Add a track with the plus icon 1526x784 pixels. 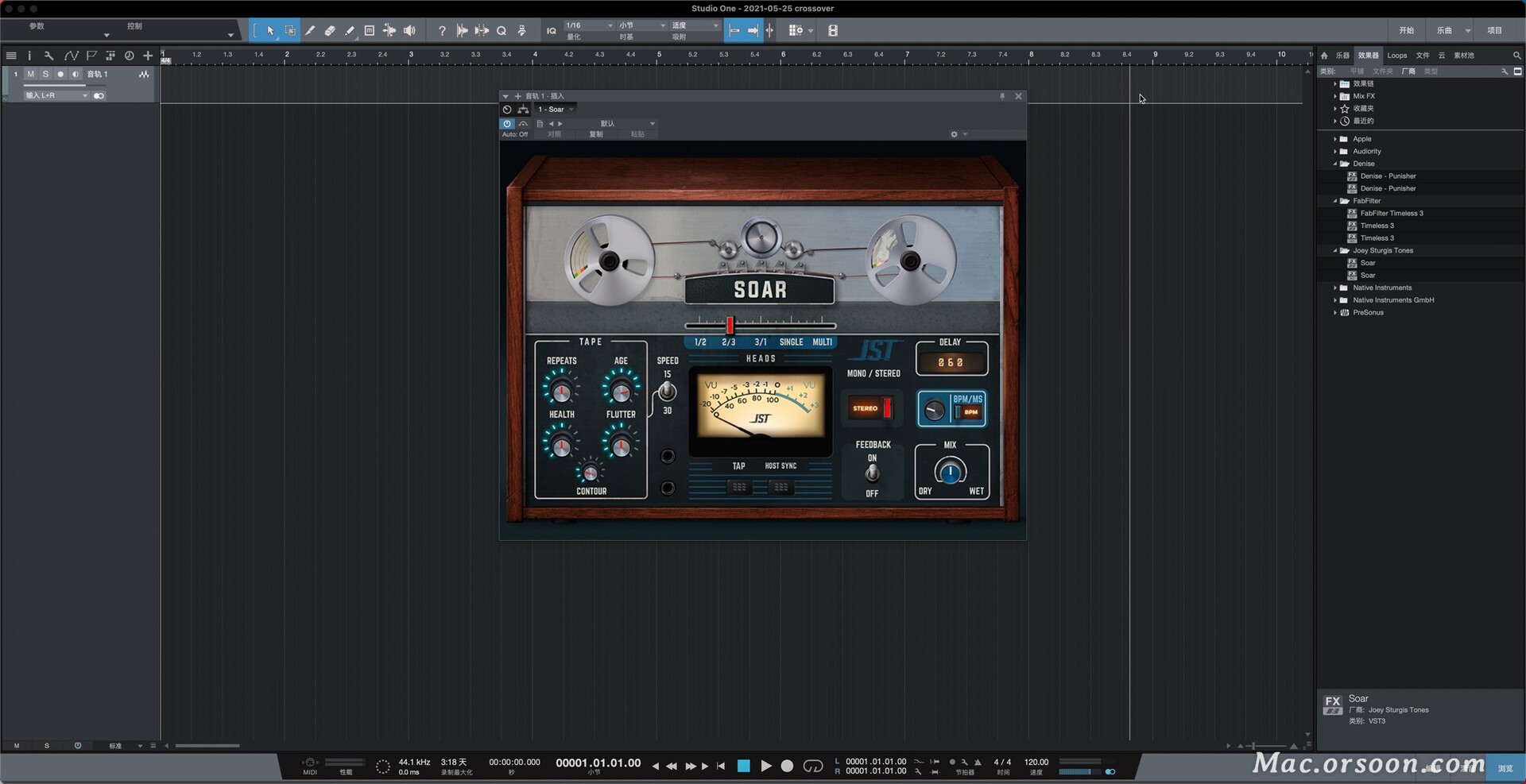148,56
